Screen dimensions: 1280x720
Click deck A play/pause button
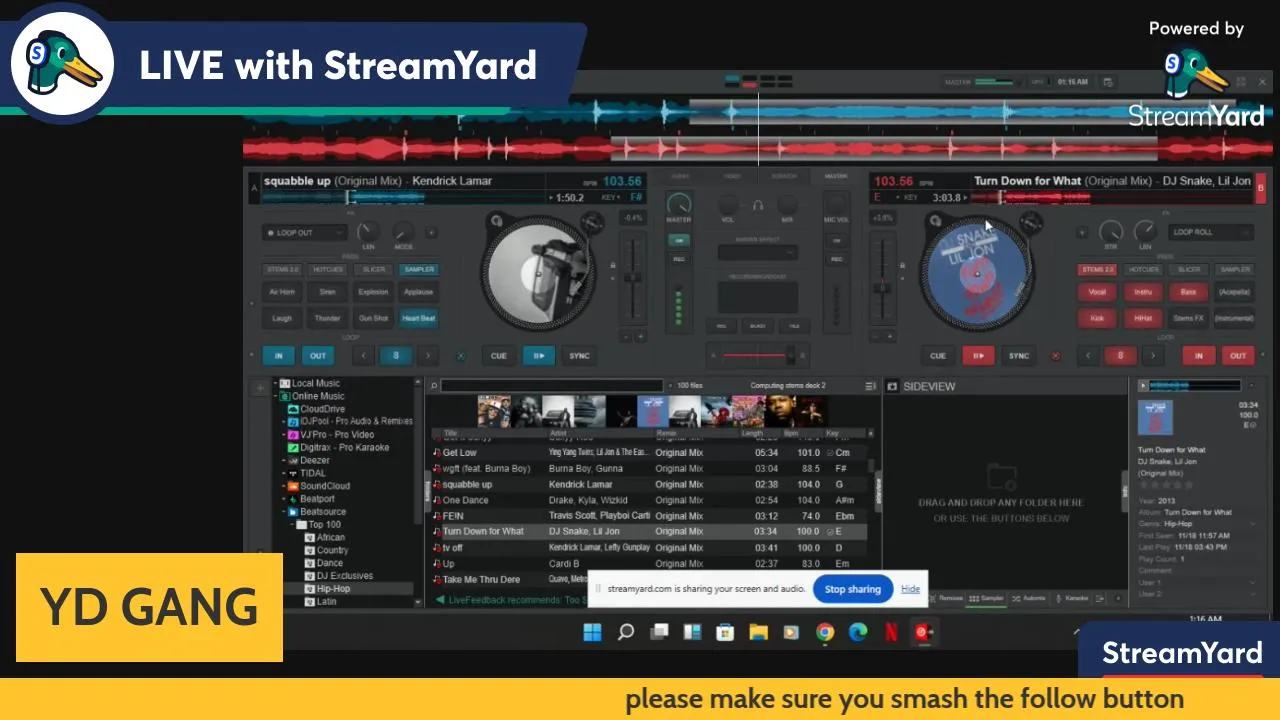click(538, 356)
